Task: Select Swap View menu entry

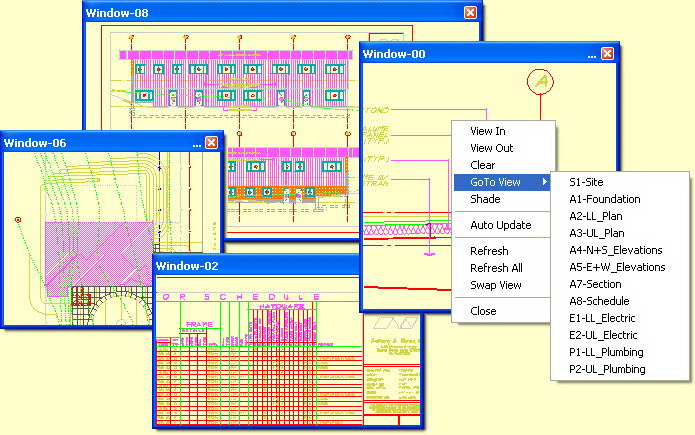Action: [496, 285]
